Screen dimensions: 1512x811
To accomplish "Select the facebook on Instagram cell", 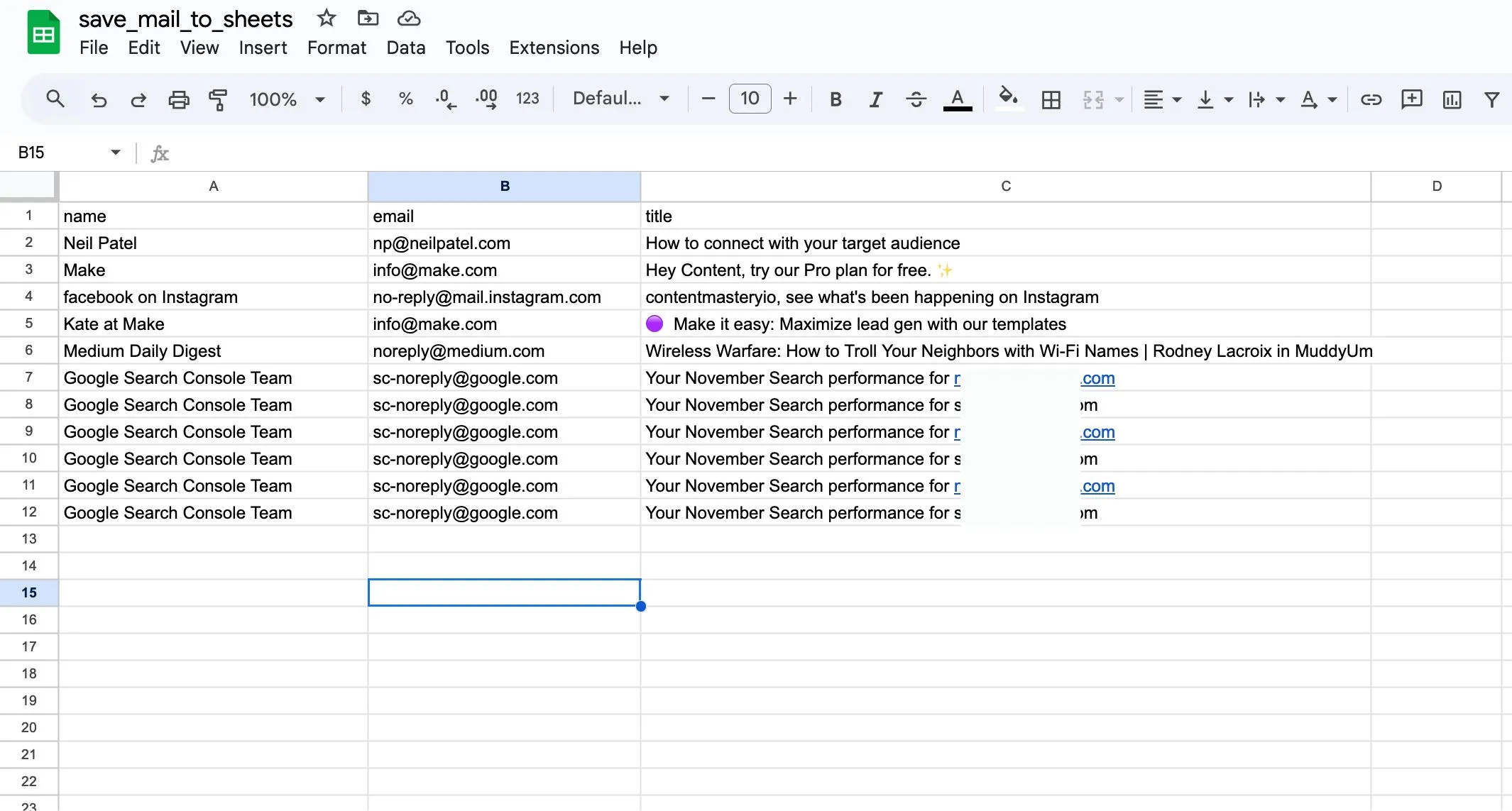I will [x=213, y=297].
